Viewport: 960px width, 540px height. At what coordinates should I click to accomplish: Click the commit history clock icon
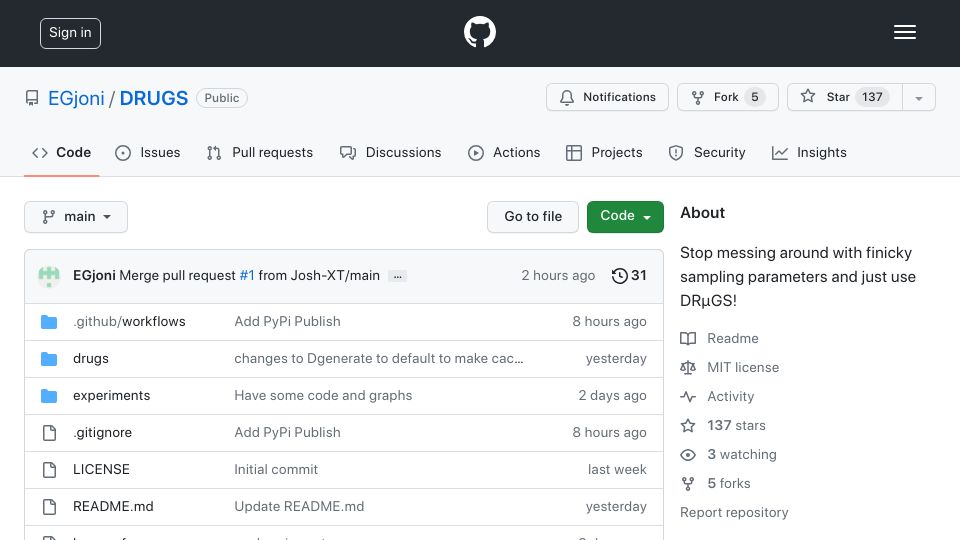point(620,276)
